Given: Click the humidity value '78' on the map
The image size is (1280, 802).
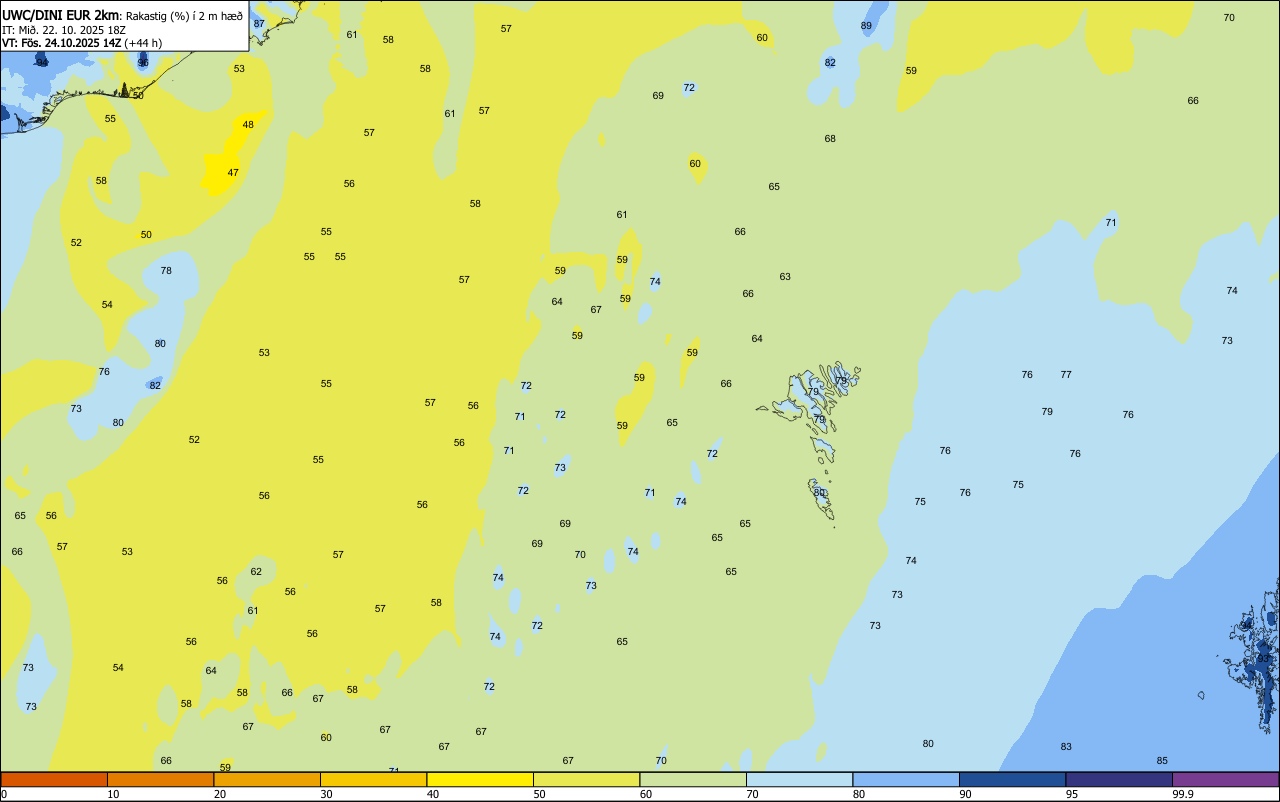Looking at the screenshot, I should (x=166, y=271).
